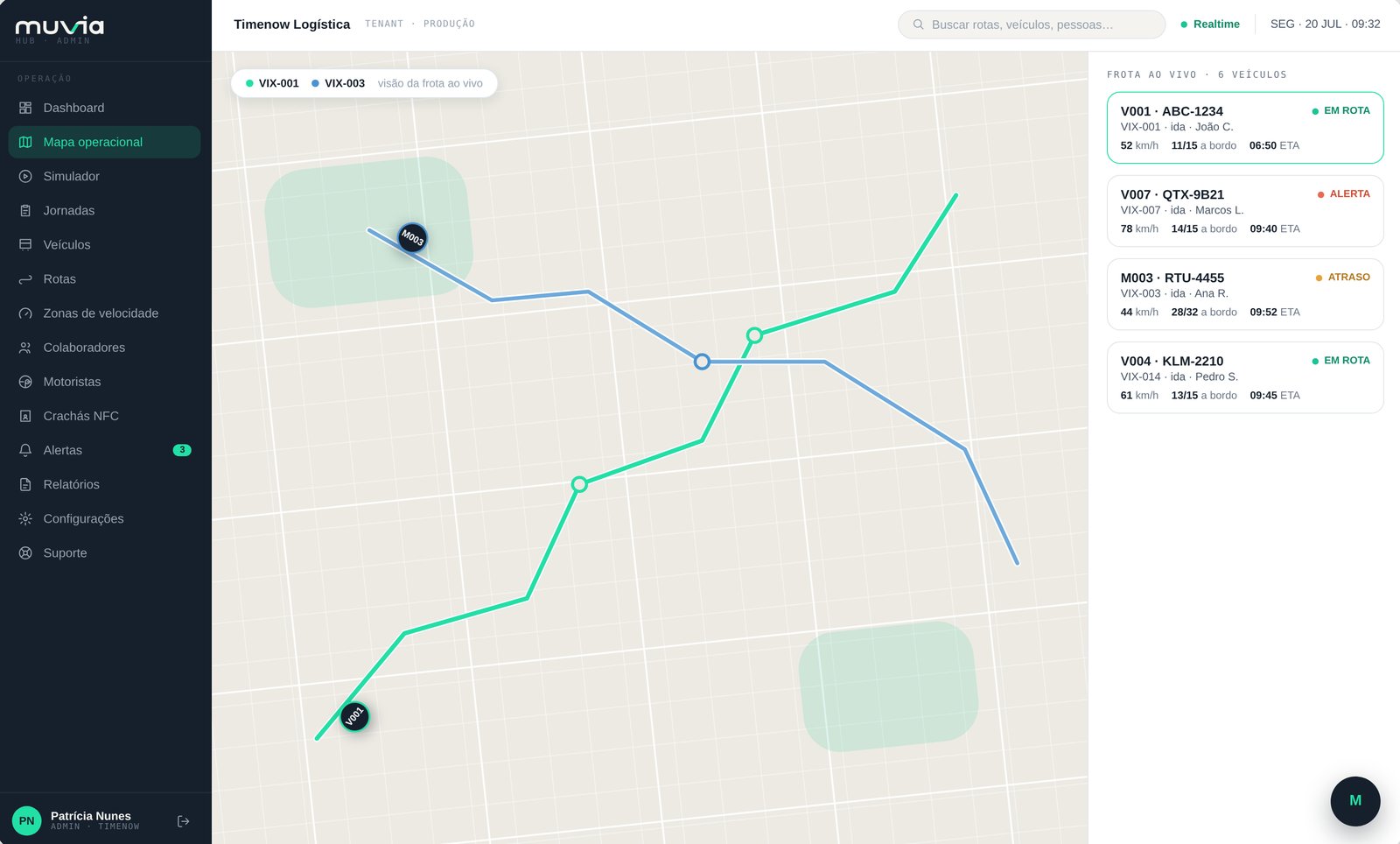Viewport: 1400px width, 844px height.
Task: Click the PN user avatar
Action: click(x=27, y=821)
